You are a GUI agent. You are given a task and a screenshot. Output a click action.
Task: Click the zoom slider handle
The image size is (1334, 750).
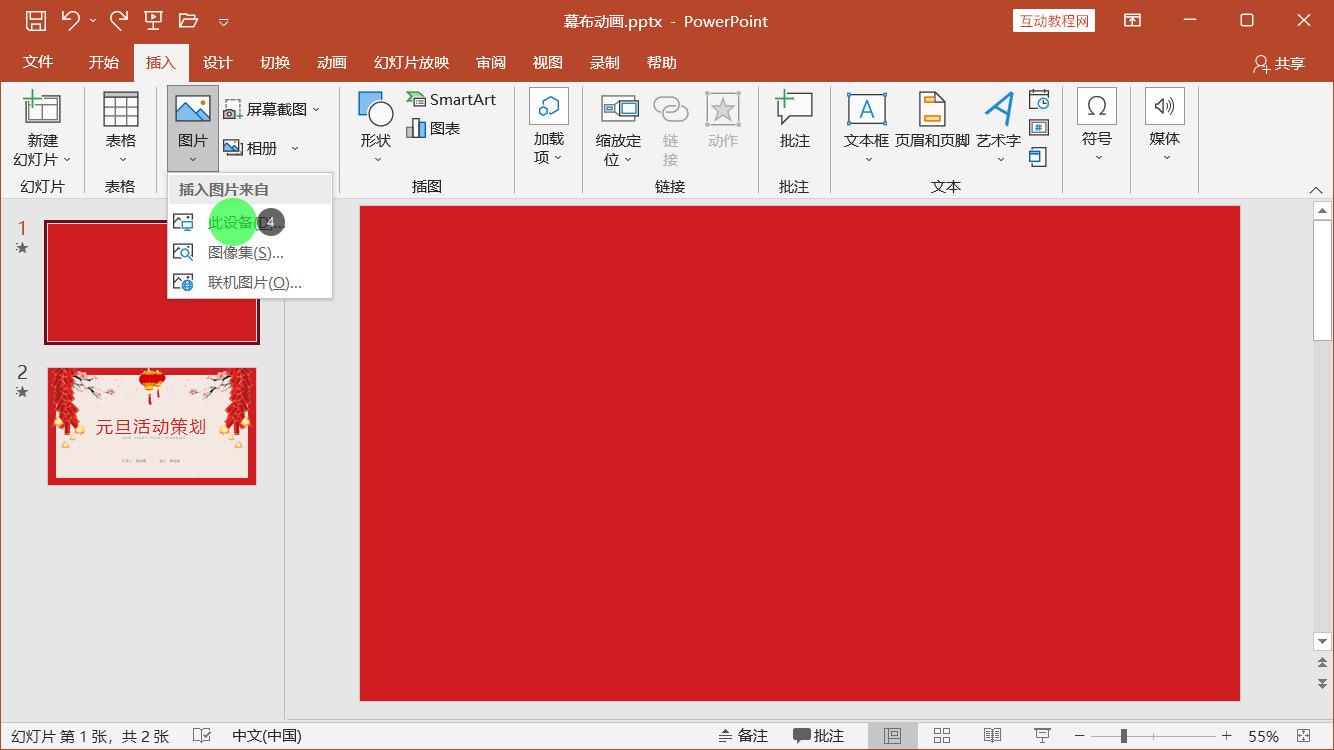(1124, 736)
